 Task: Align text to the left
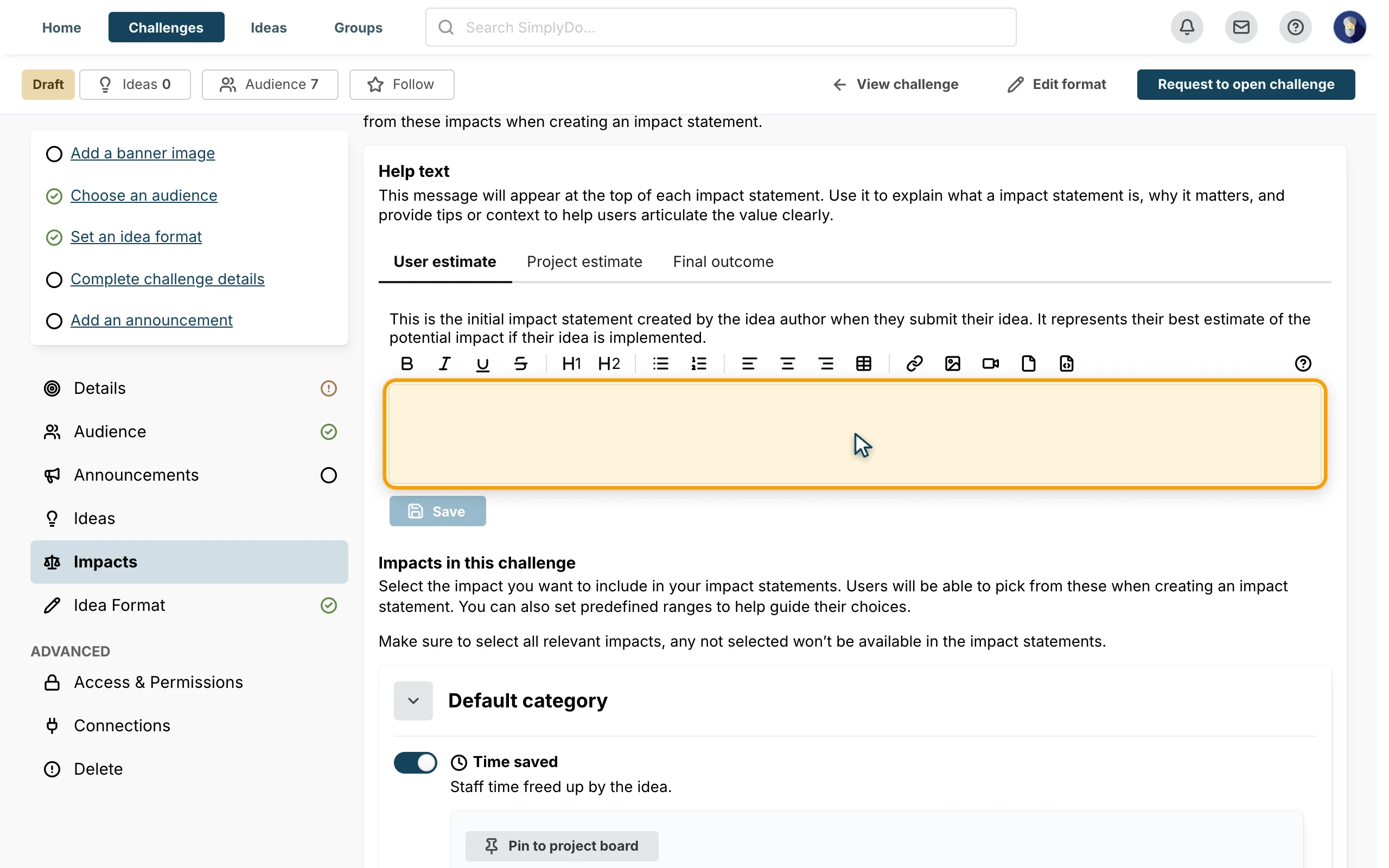point(749,364)
